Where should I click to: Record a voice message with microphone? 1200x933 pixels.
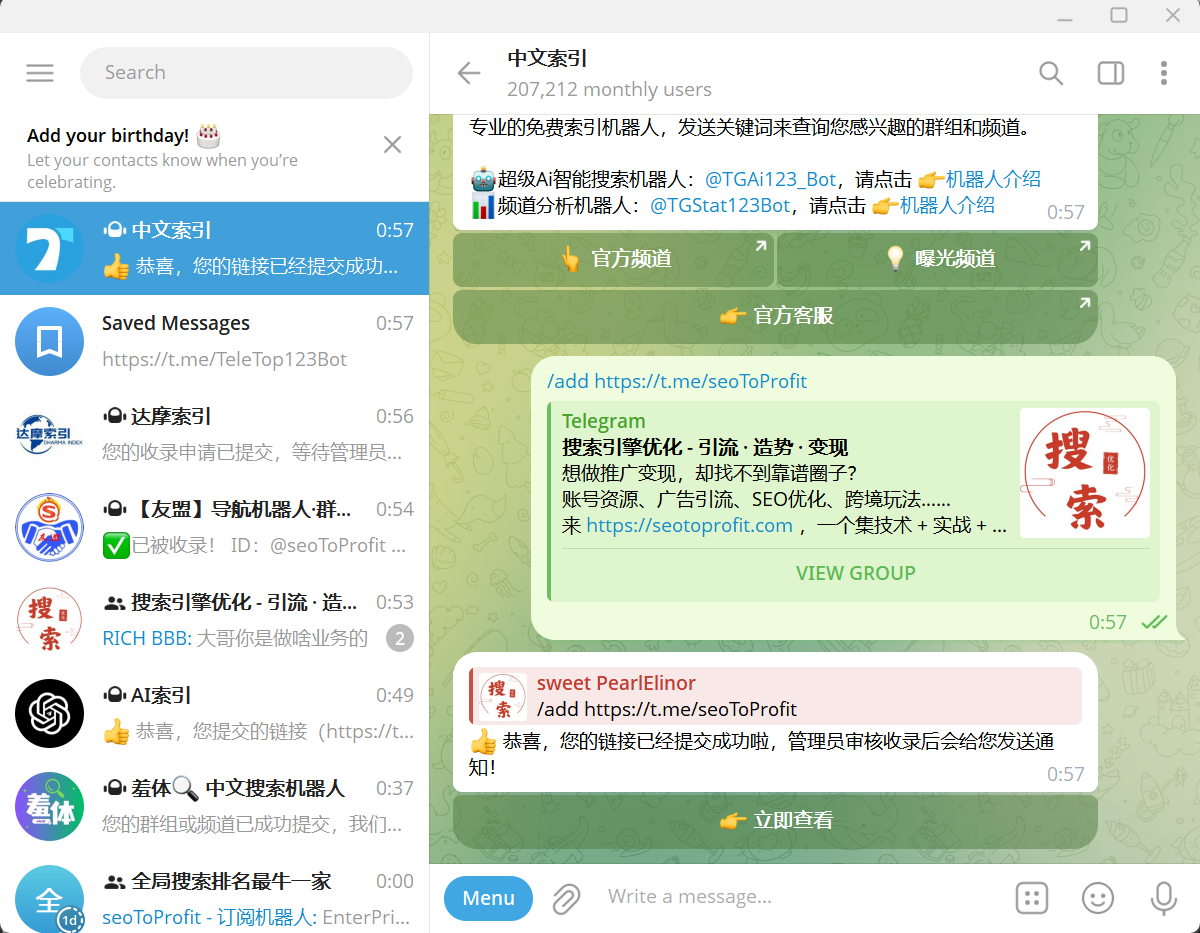coord(1163,898)
